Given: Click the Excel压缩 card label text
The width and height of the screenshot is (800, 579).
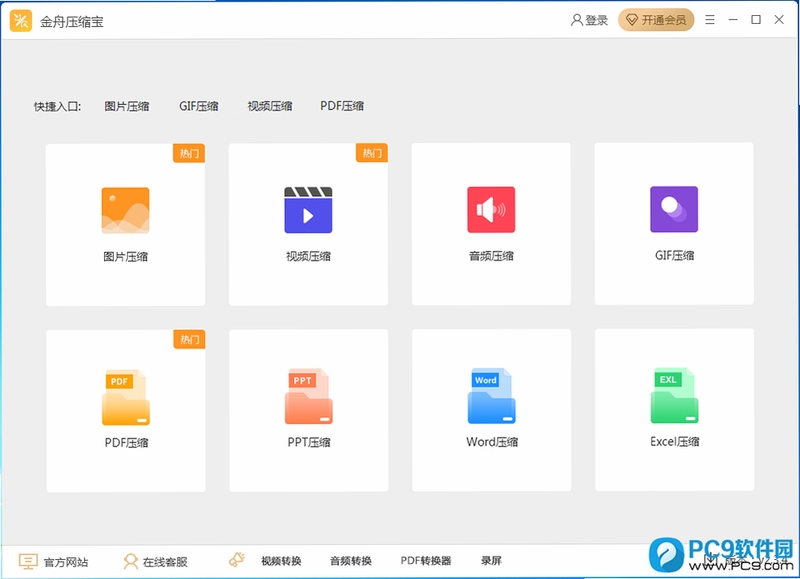Looking at the screenshot, I should [x=675, y=442].
